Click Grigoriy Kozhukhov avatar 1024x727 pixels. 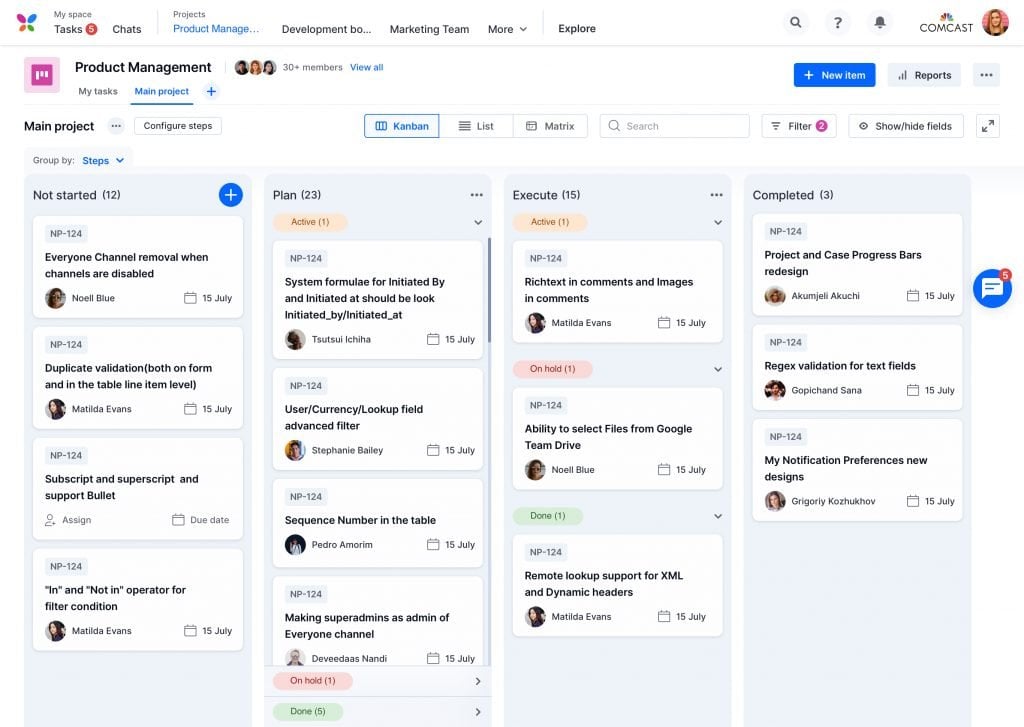click(775, 501)
